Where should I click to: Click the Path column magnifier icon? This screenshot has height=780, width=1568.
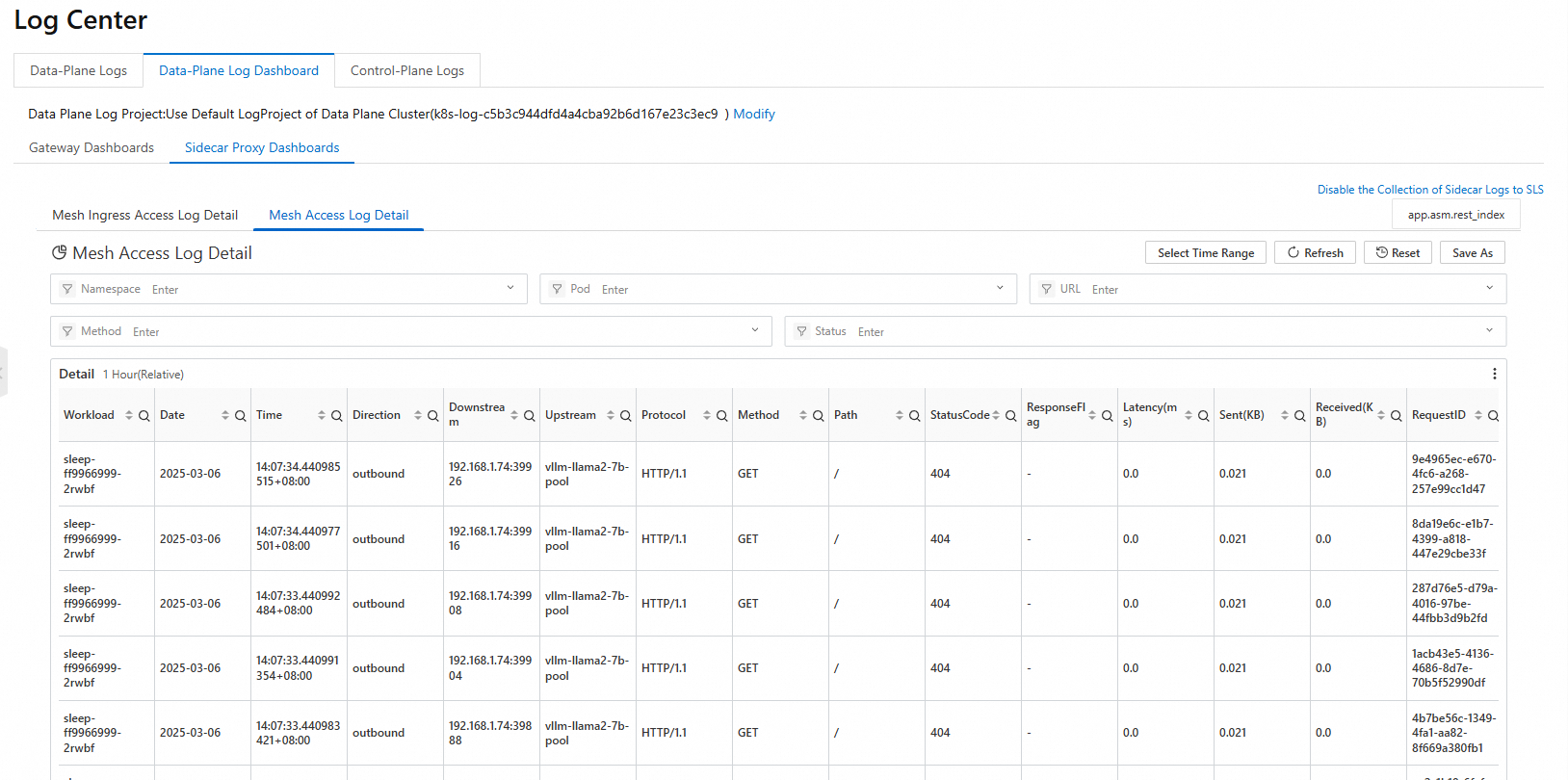click(915, 416)
